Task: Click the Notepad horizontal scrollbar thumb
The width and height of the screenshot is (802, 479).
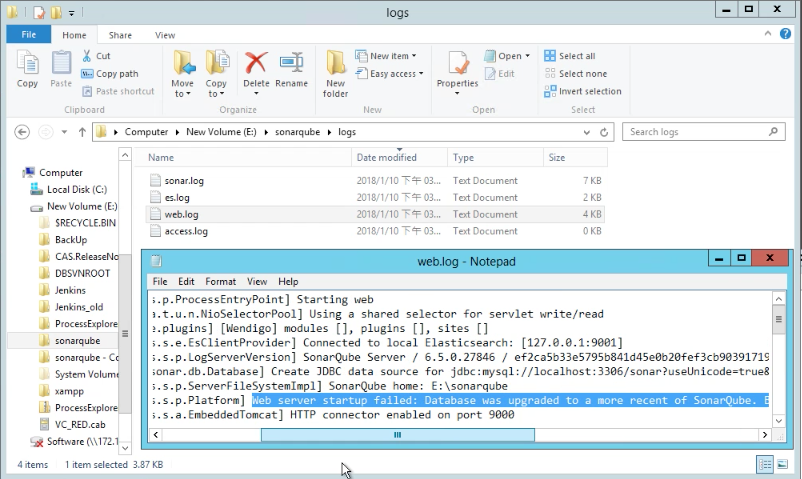Action: [x=397, y=435]
